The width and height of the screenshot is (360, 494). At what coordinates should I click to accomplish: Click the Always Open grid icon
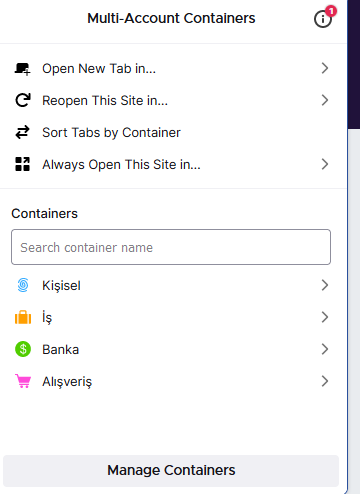click(x=23, y=164)
